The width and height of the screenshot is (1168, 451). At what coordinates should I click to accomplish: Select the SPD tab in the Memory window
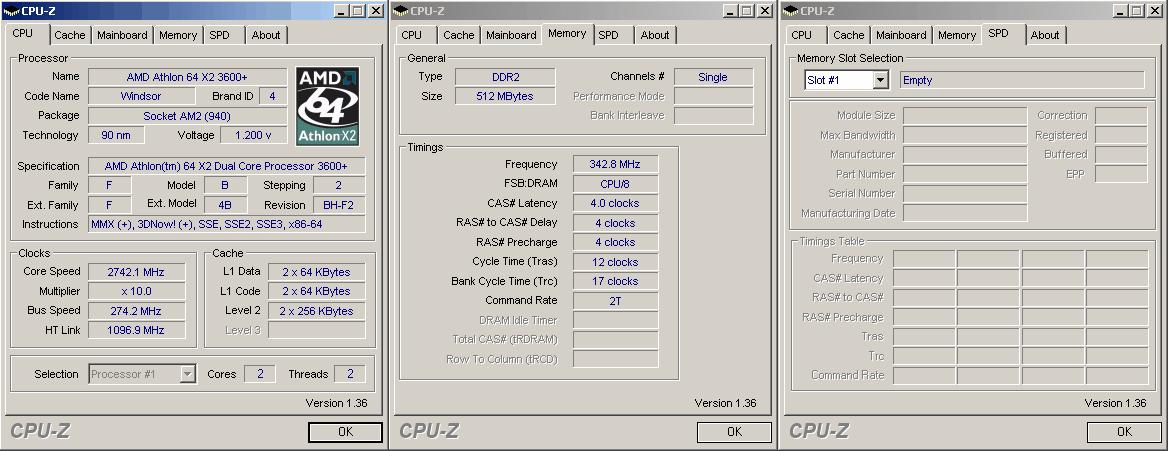(608, 35)
